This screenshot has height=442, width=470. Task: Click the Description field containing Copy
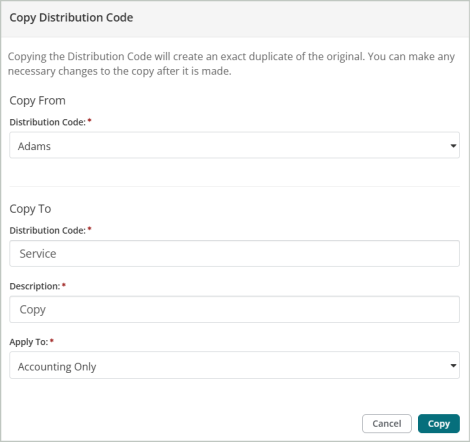tap(234, 309)
